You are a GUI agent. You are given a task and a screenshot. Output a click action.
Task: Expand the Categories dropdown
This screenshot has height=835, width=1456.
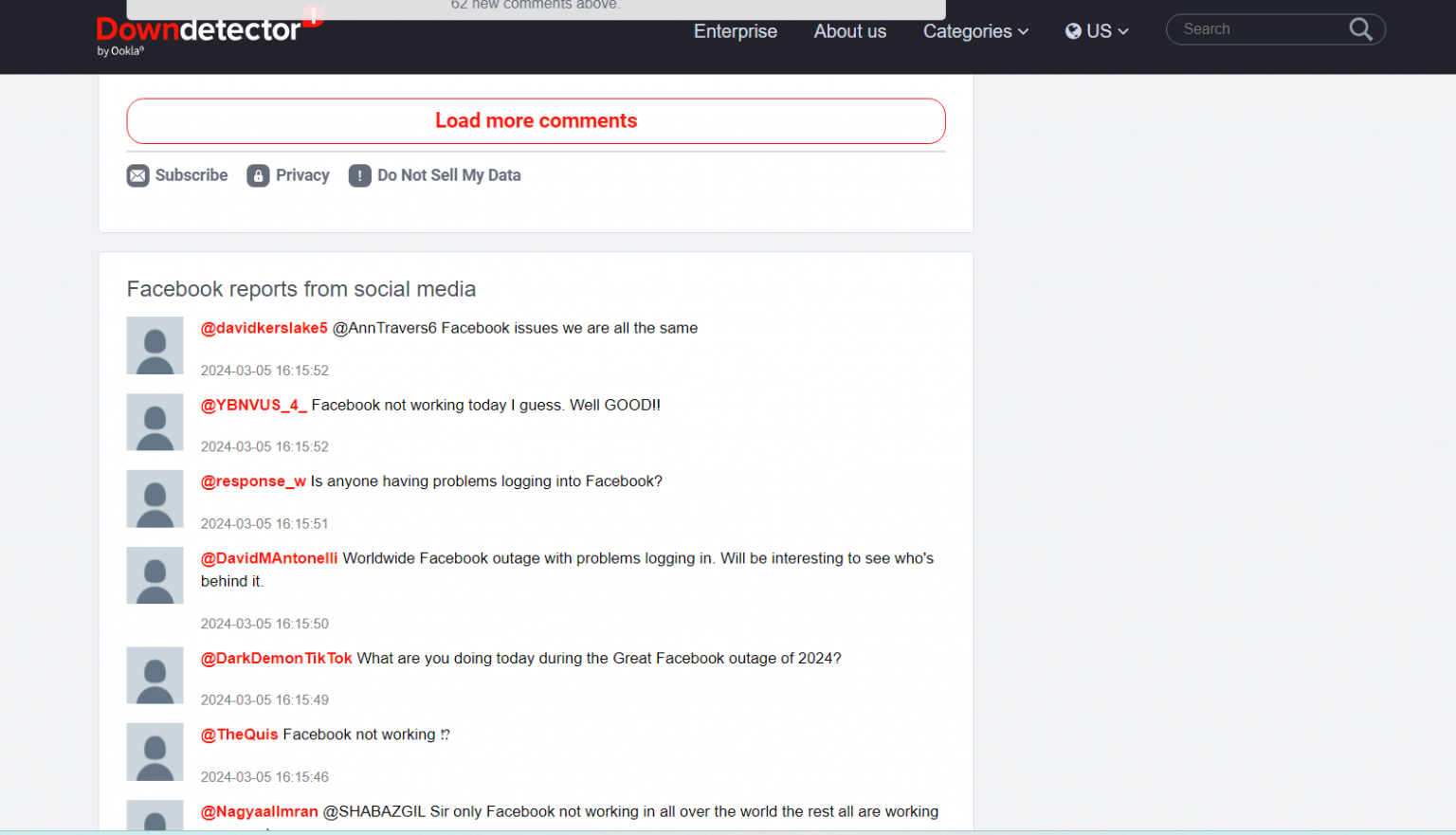coord(975,31)
